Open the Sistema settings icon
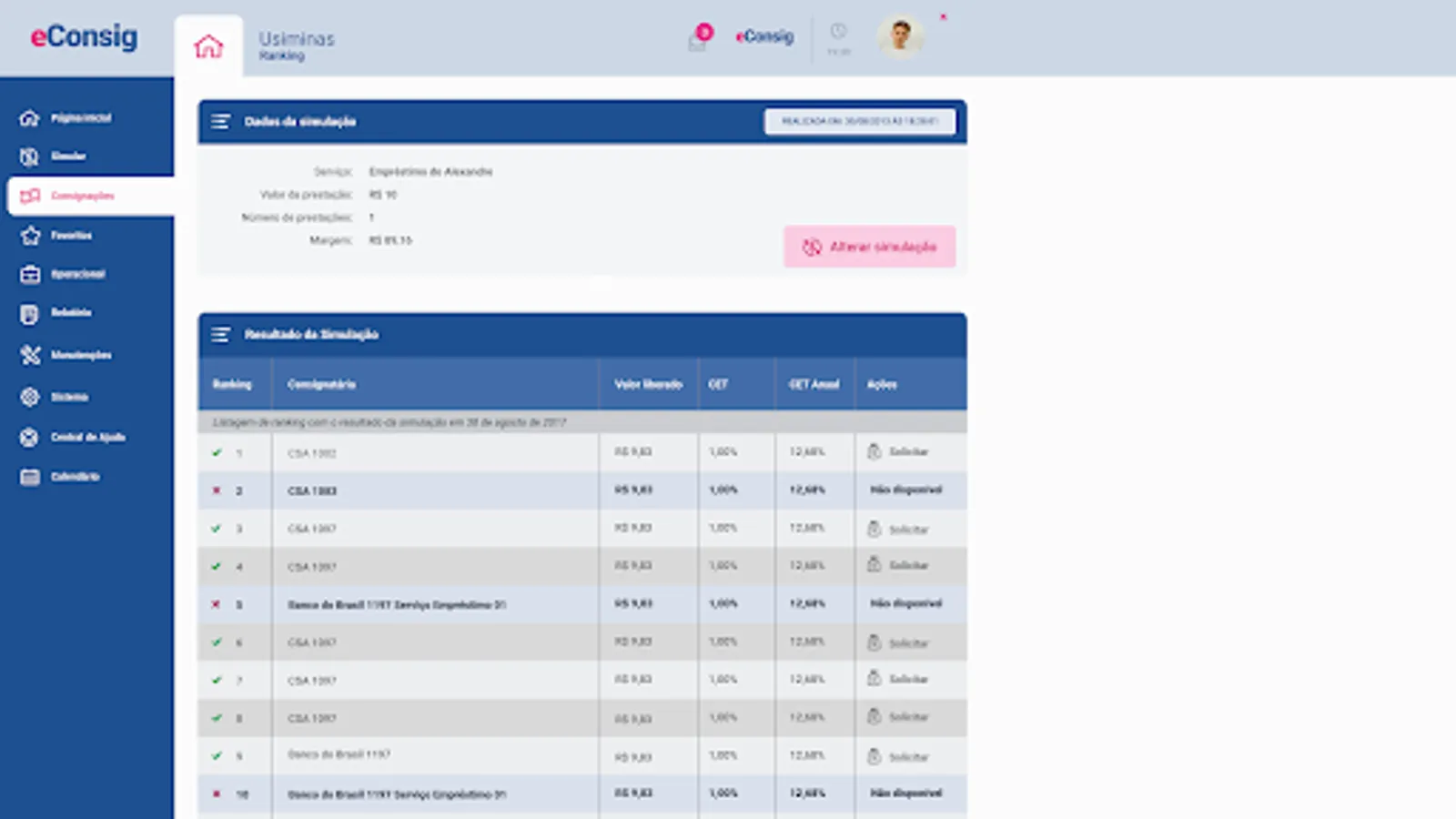Screen dimensions: 1456x819 27,397
